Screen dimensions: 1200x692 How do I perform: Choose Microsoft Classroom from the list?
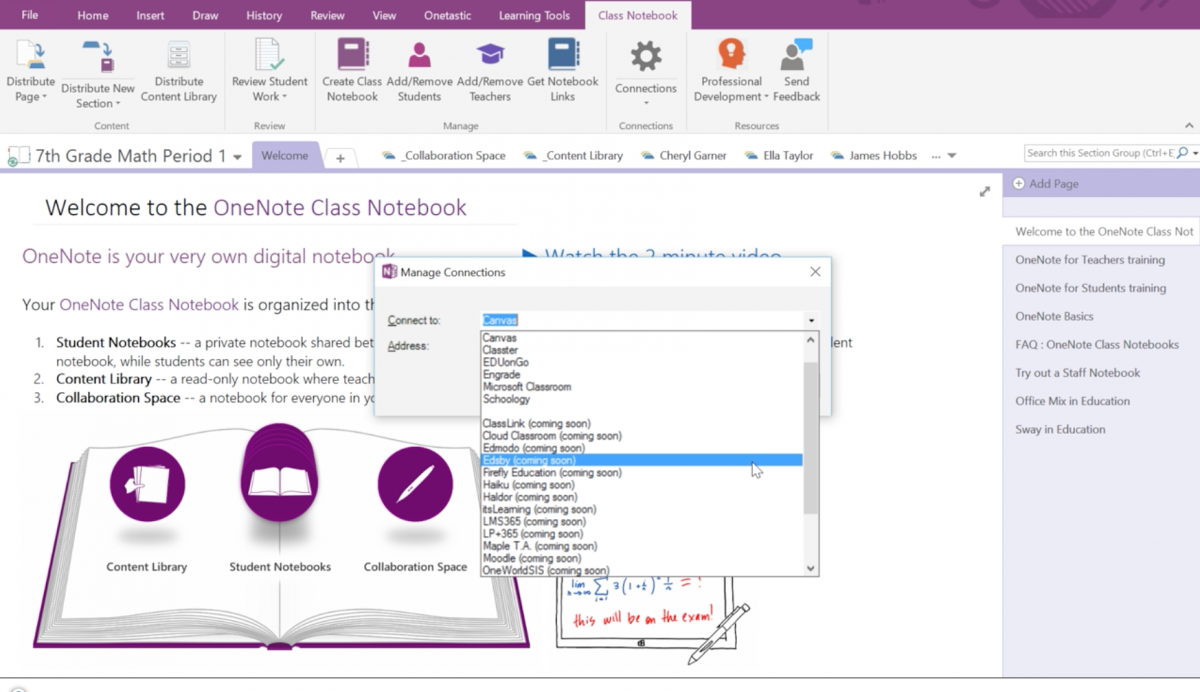pos(642,387)
